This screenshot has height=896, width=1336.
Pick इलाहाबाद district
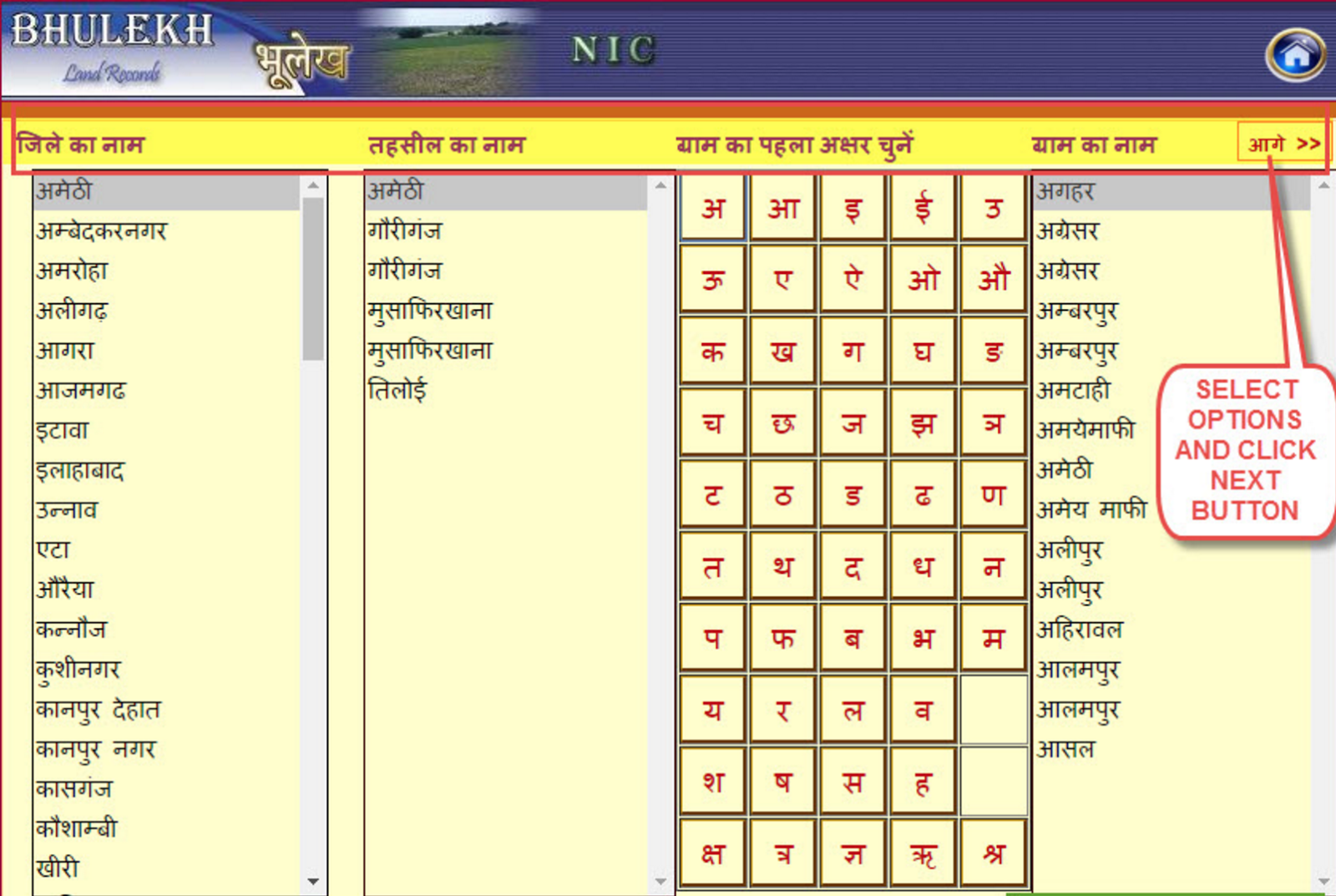(x=167, y=471)
